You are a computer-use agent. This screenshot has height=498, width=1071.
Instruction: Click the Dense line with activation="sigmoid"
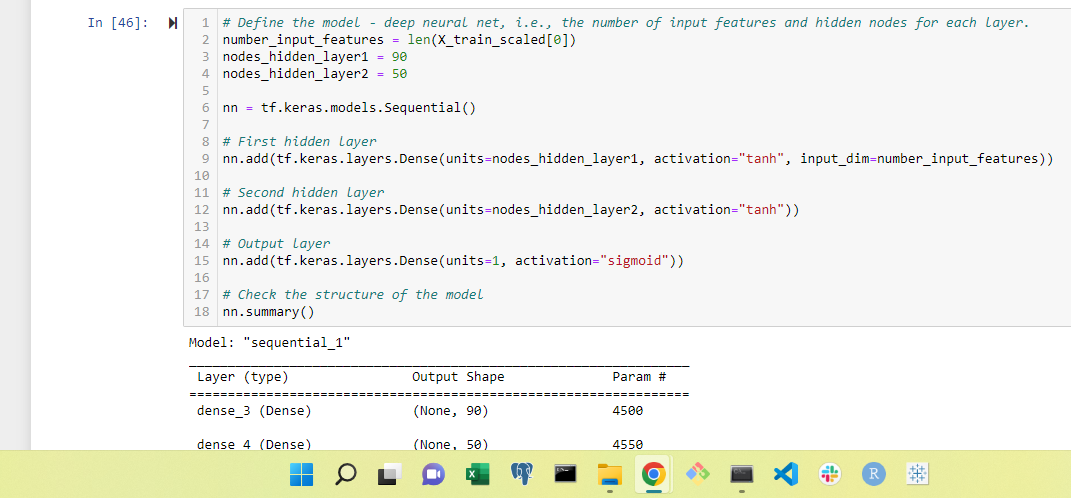coord(453,261)
